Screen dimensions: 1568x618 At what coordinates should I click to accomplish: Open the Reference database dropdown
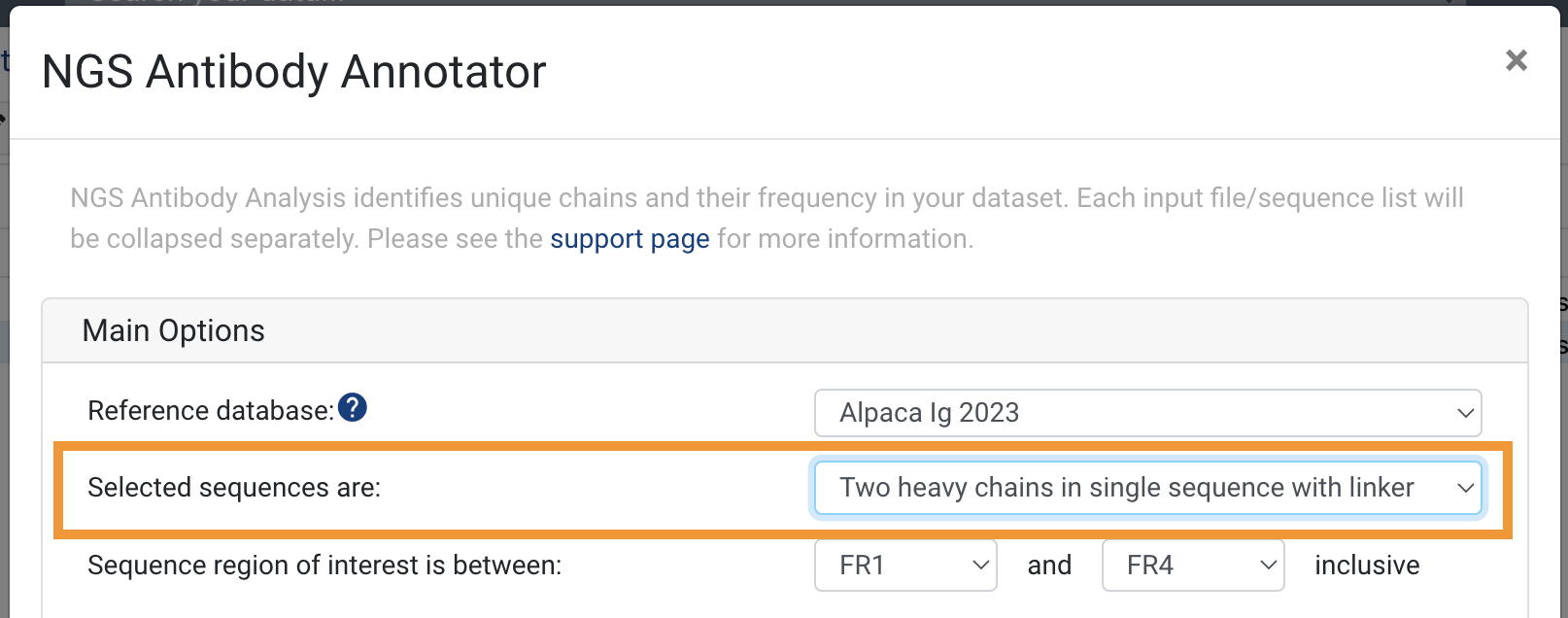(1148, 413)
